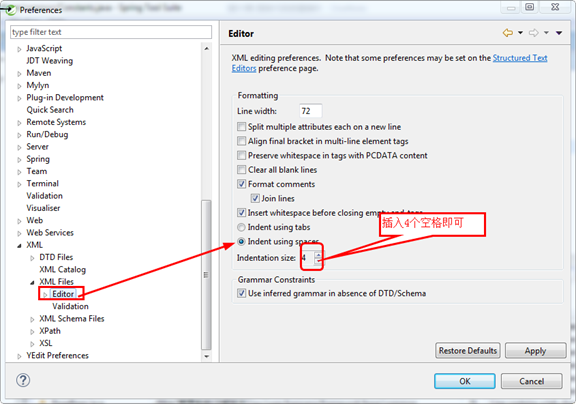Uncheck the Join lines checkbox

[255, 198]
